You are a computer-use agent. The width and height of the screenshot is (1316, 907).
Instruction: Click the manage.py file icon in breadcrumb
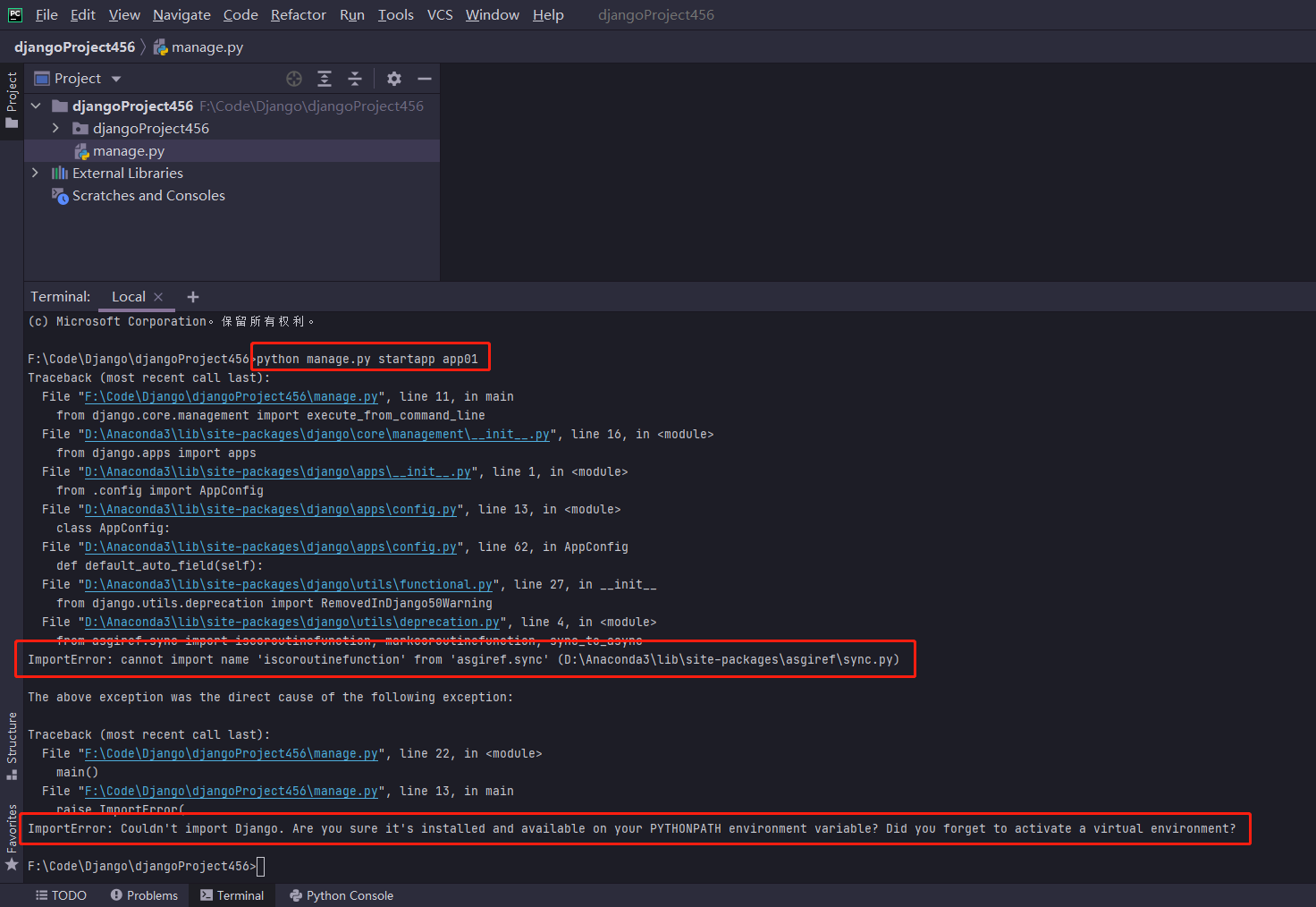161,47
